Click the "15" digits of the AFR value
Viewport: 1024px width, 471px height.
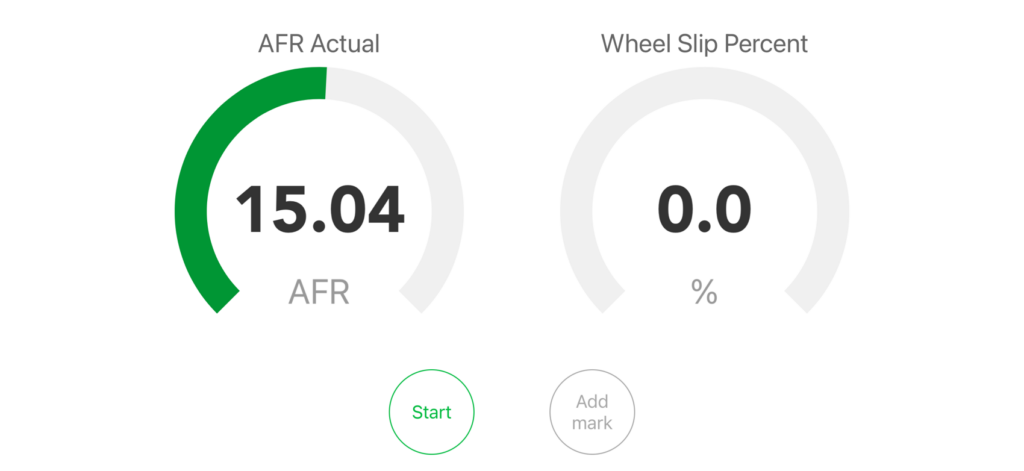pyautogui.click(x=268, y=210)
